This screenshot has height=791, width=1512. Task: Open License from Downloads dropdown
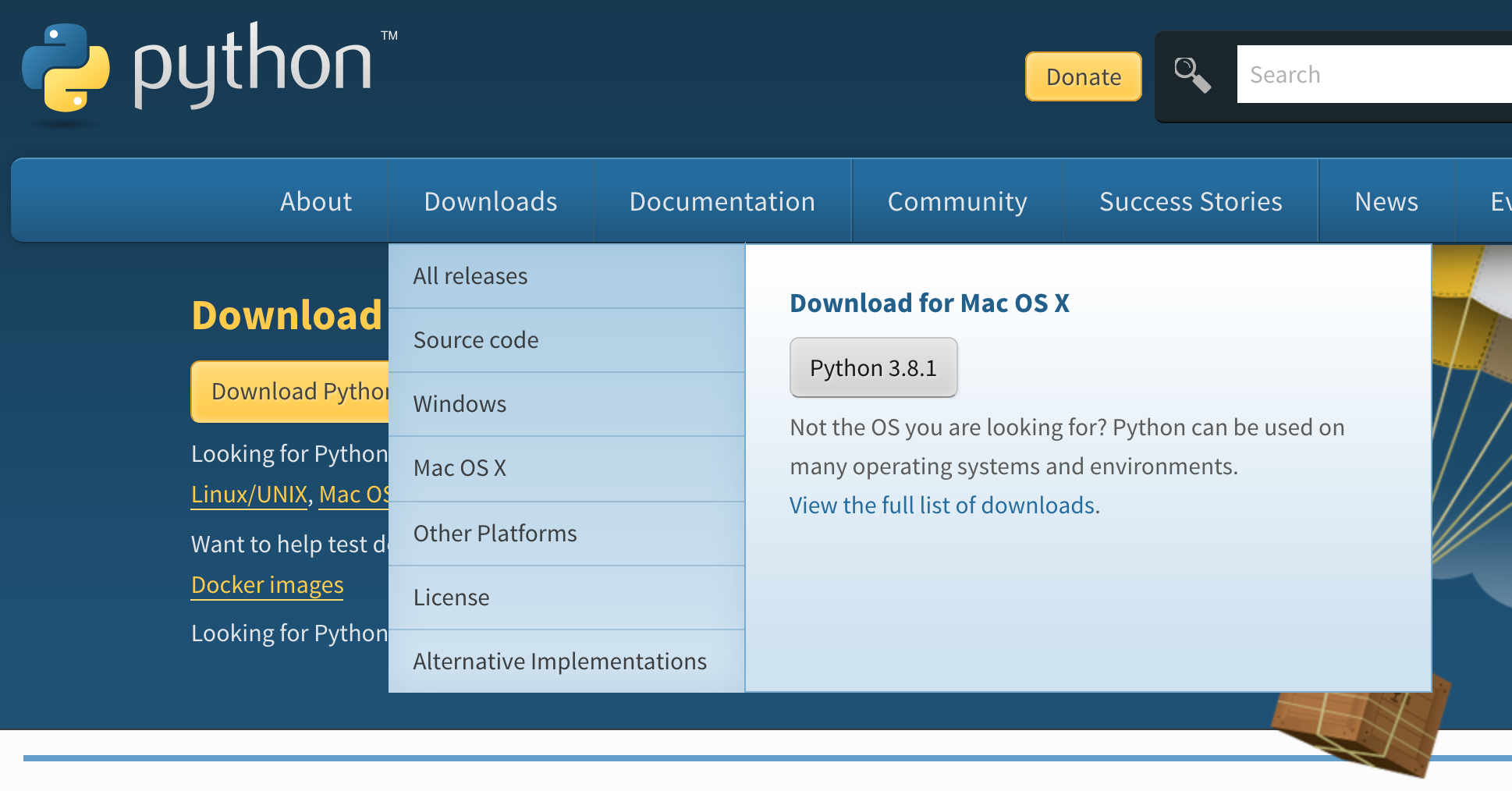(566, 598)
